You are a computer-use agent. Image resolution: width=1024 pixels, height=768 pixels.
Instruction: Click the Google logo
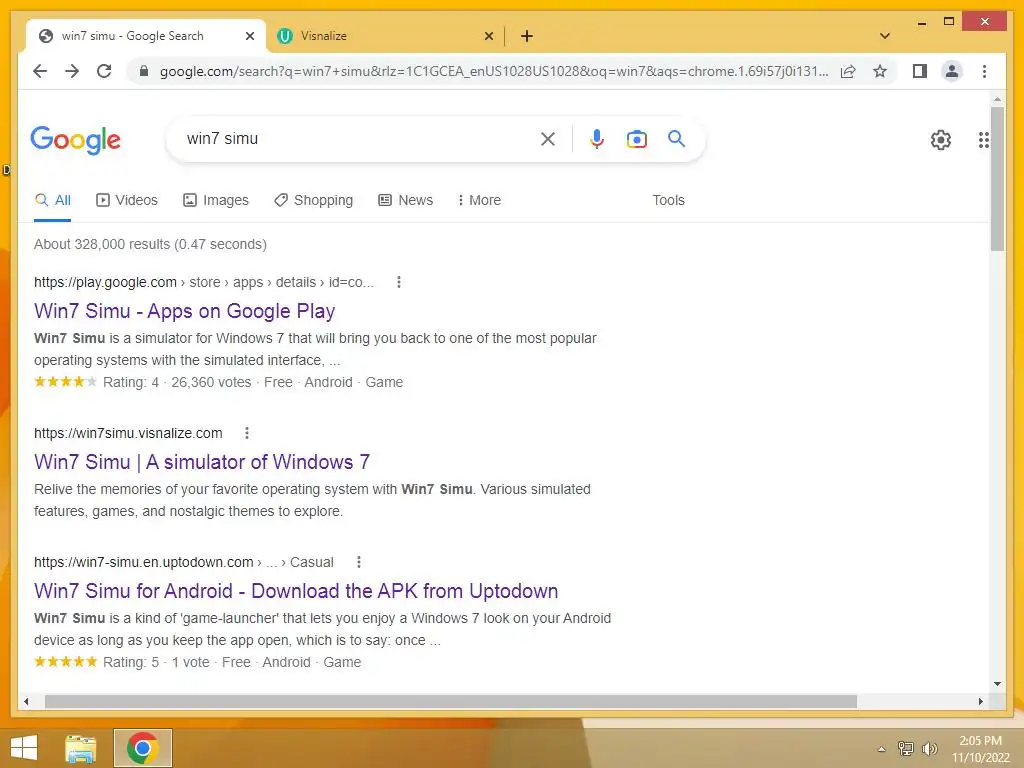tap(76, 139)
